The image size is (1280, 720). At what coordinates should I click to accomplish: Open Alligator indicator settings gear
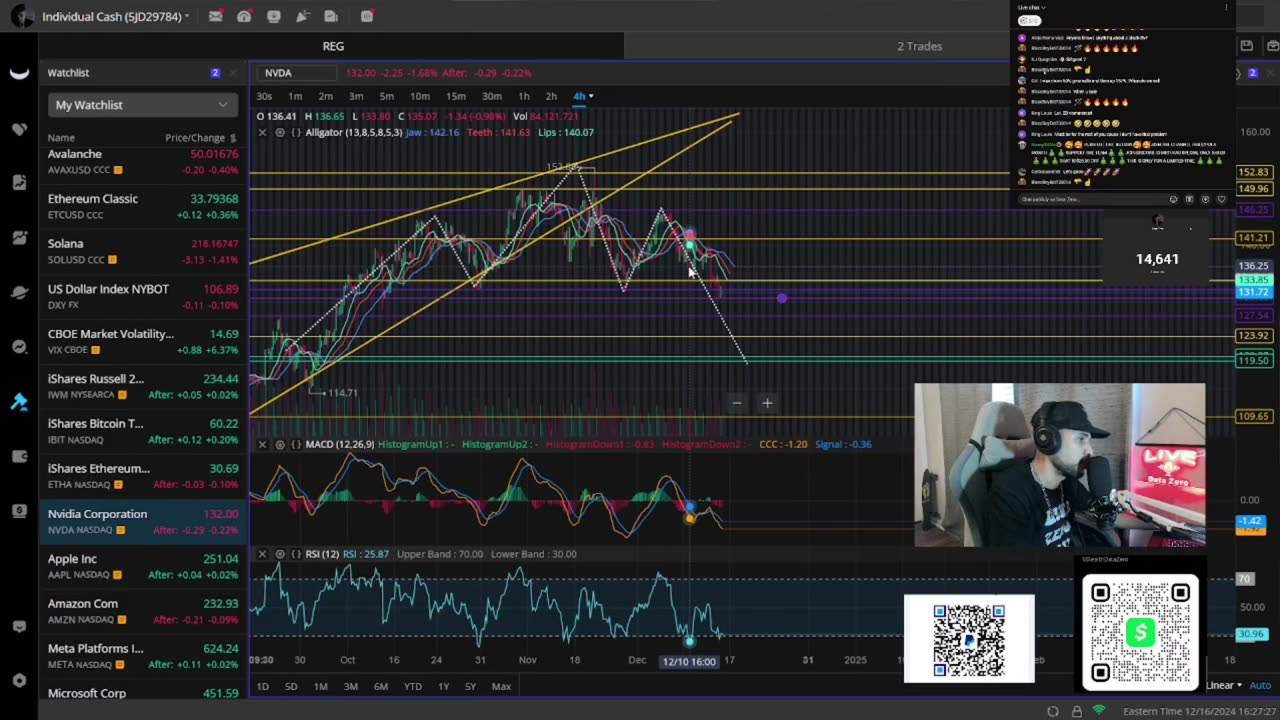(x=280, y=133)
